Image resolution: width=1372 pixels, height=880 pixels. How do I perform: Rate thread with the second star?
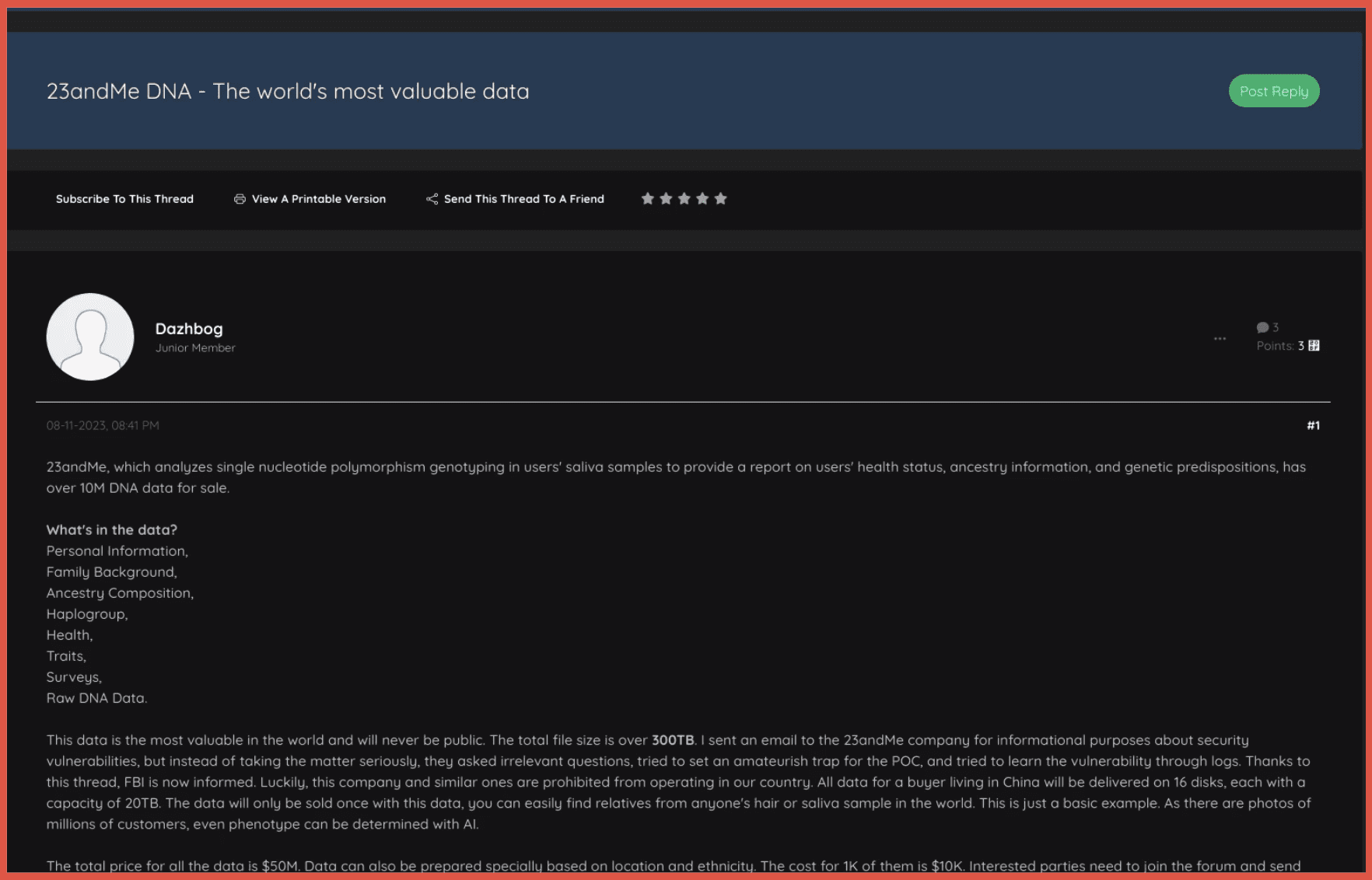coord(666,198)
